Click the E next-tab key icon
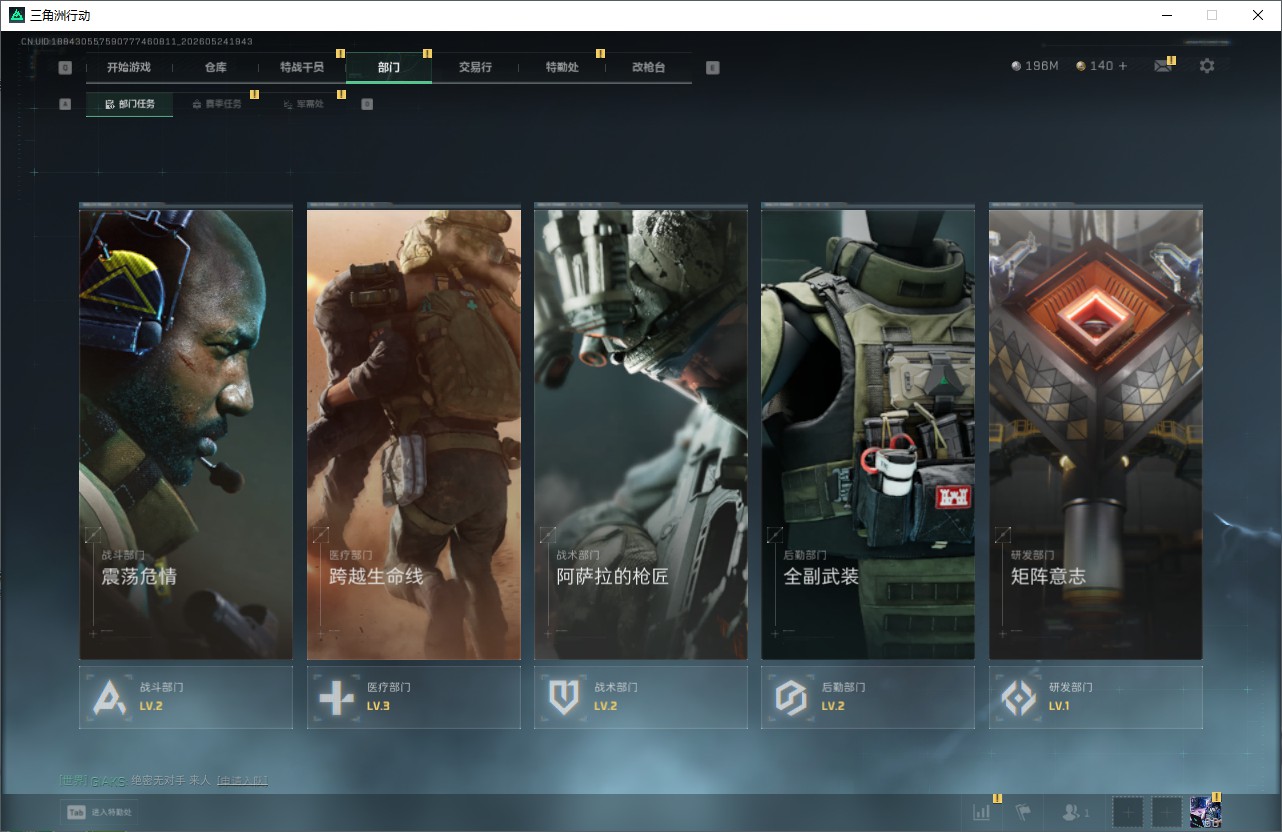 (712, 68)
